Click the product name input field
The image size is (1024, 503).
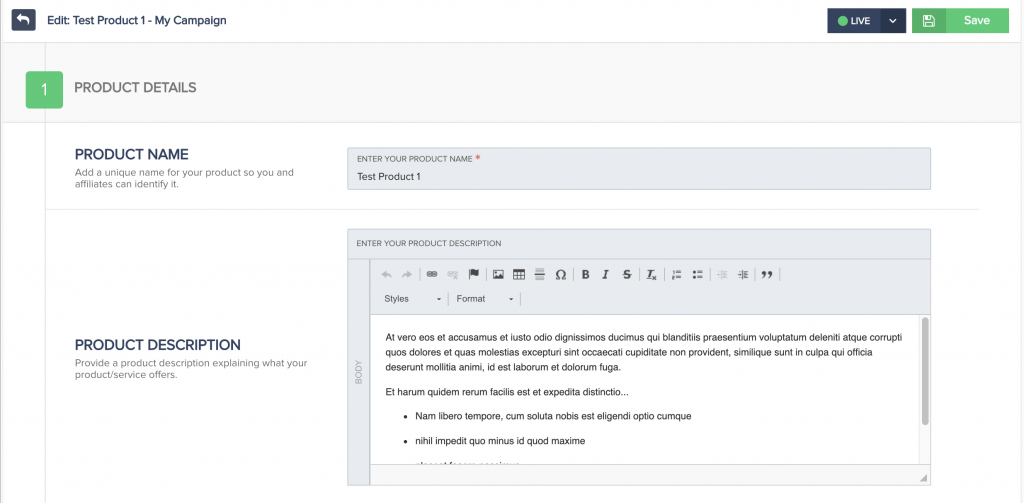click(638, 177)
